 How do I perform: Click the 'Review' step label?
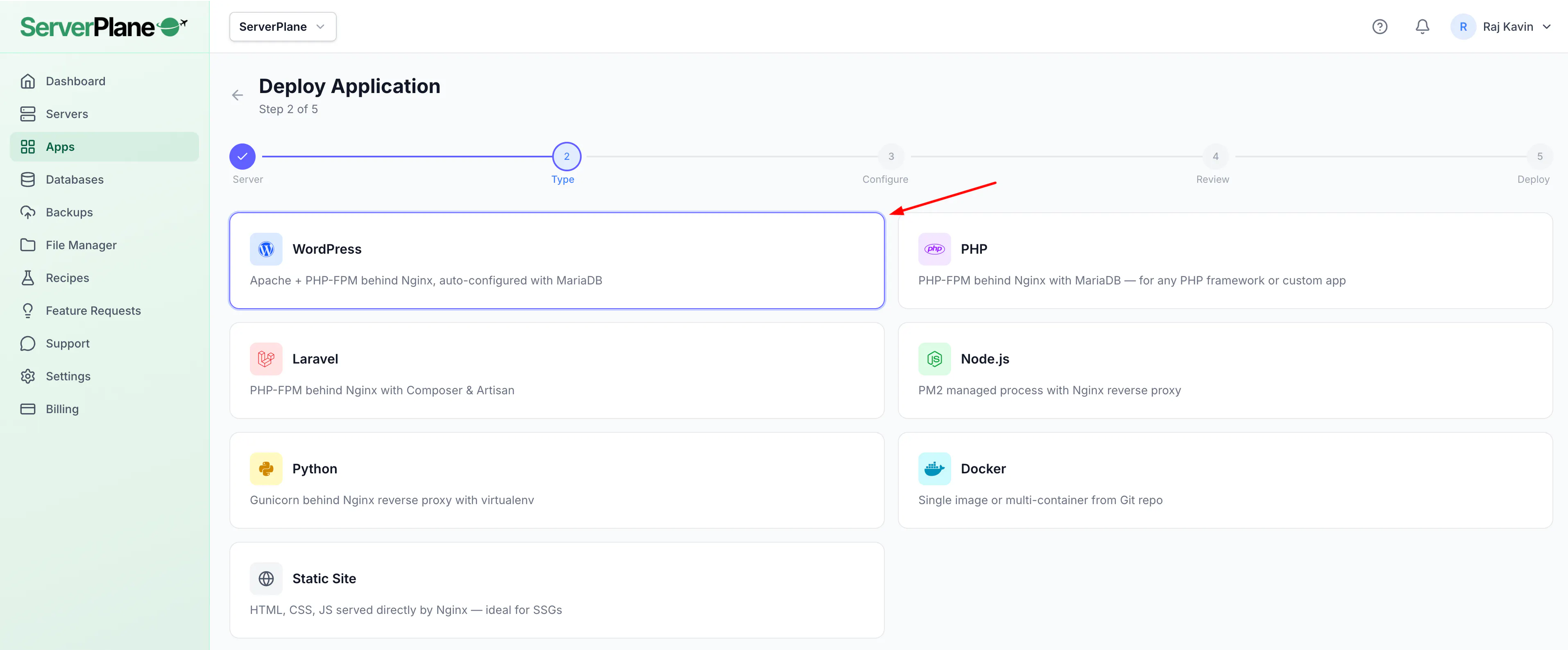(1212, 179)
